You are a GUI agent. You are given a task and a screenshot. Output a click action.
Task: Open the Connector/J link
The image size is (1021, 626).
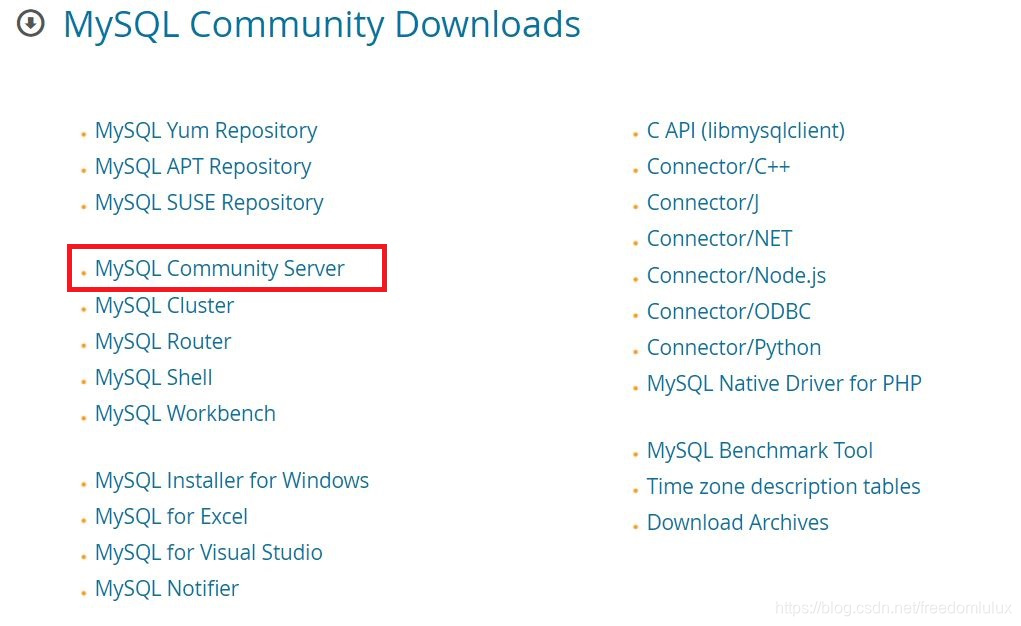[x=703, y=203]
